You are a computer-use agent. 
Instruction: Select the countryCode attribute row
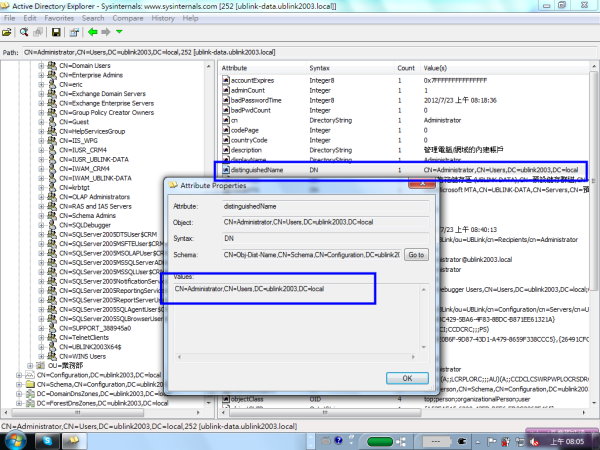[405, 140]
